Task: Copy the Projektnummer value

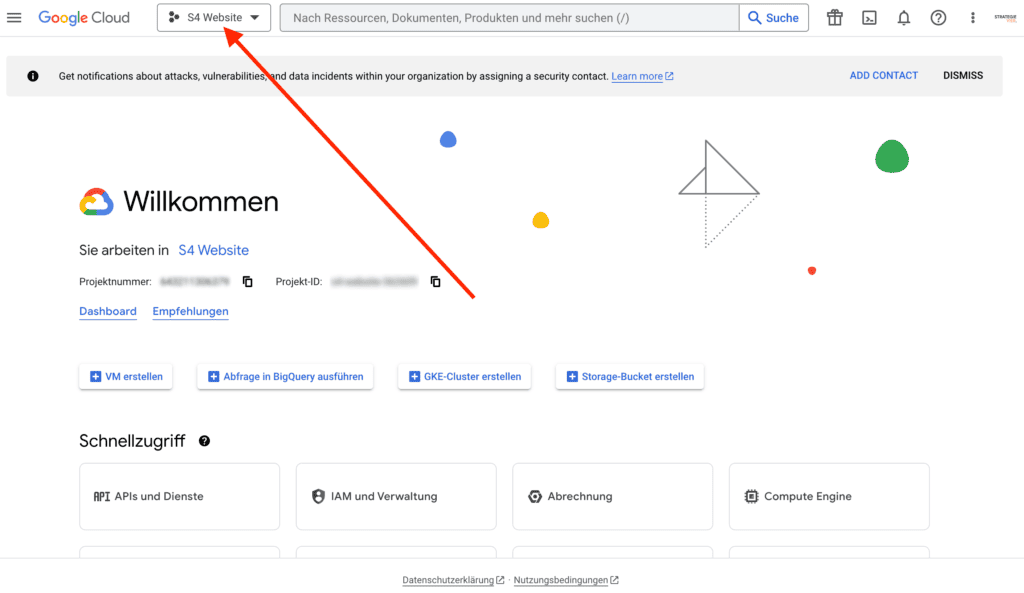Action: point(248,281)
